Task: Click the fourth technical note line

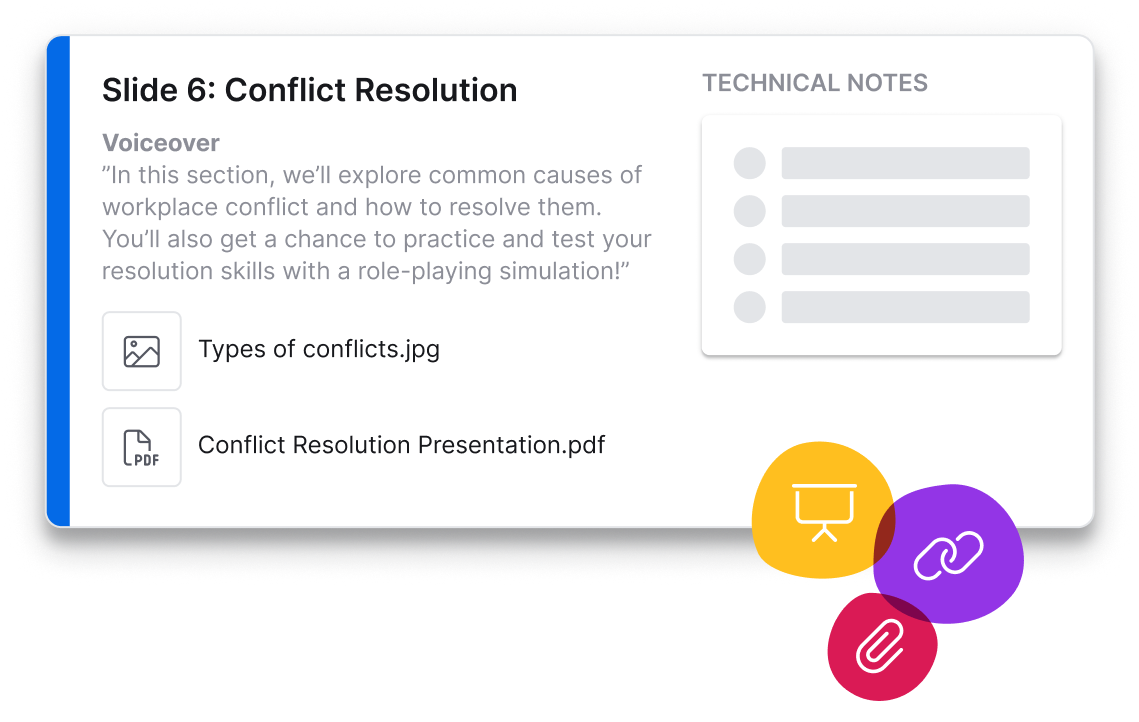Action: click(x=905, y=307)
